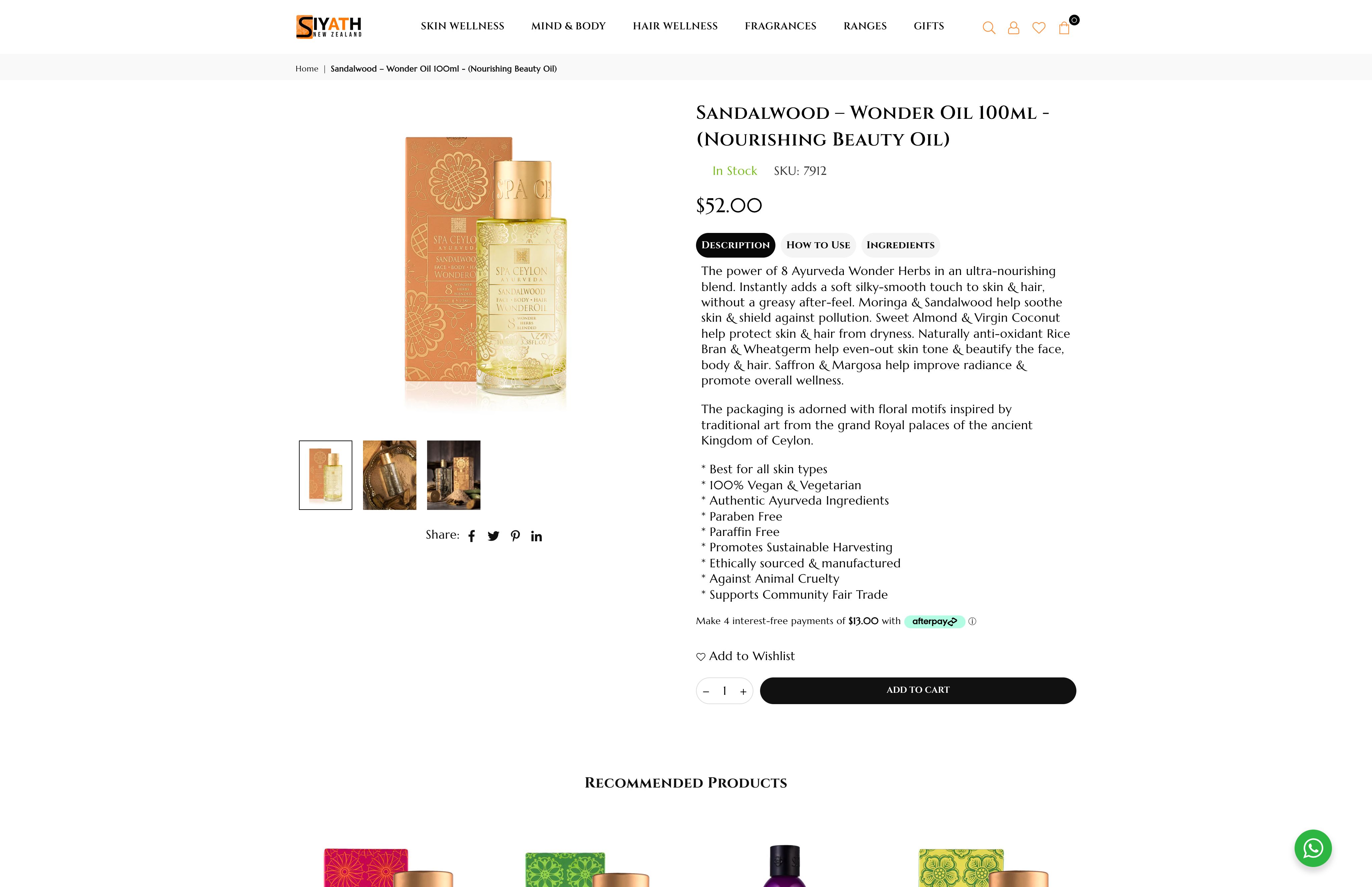
Task: Open the search magnifier icon
Action: [x=989, y=28]
